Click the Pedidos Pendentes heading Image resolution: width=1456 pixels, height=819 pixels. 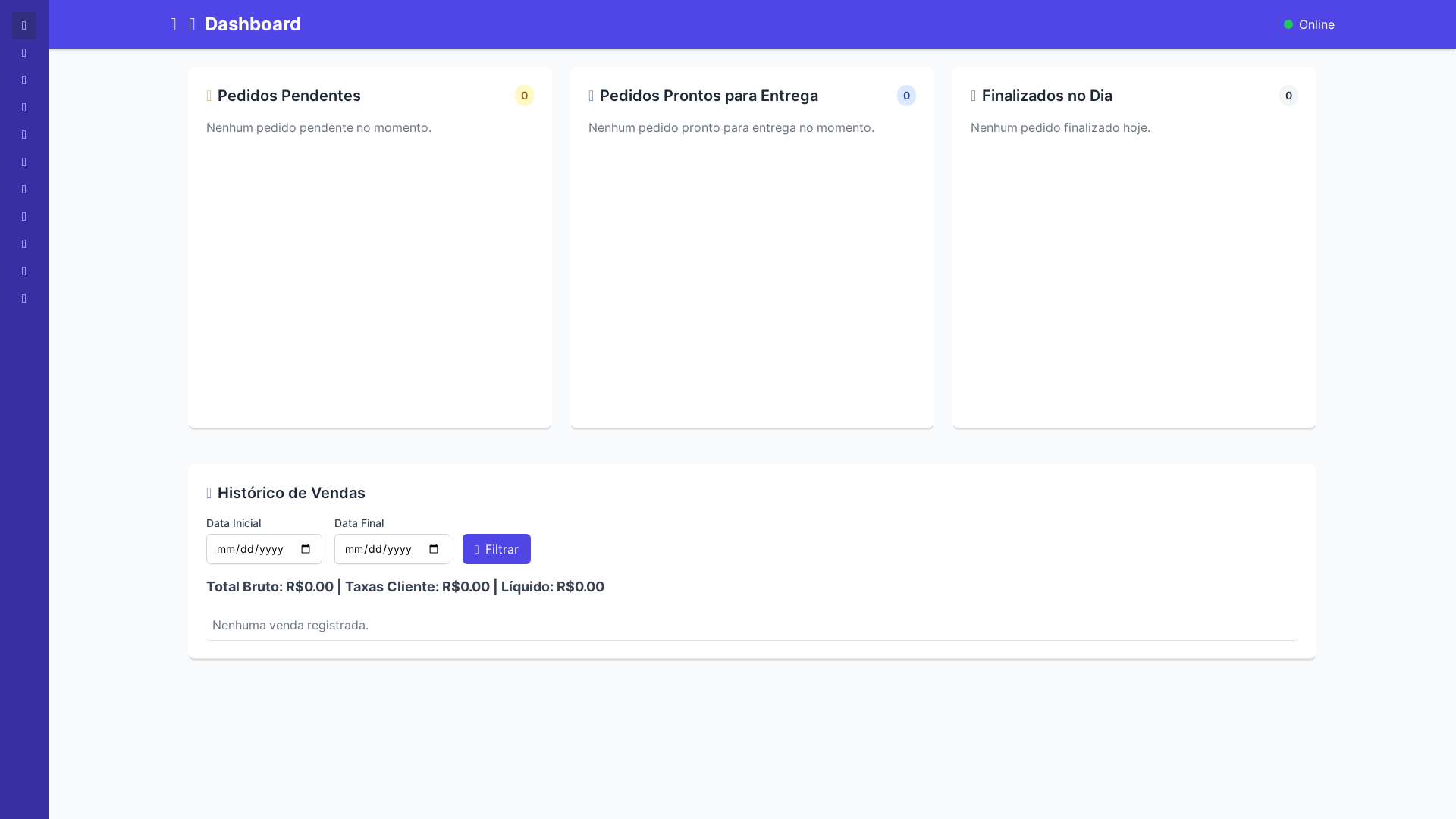[x=289, y=96]
